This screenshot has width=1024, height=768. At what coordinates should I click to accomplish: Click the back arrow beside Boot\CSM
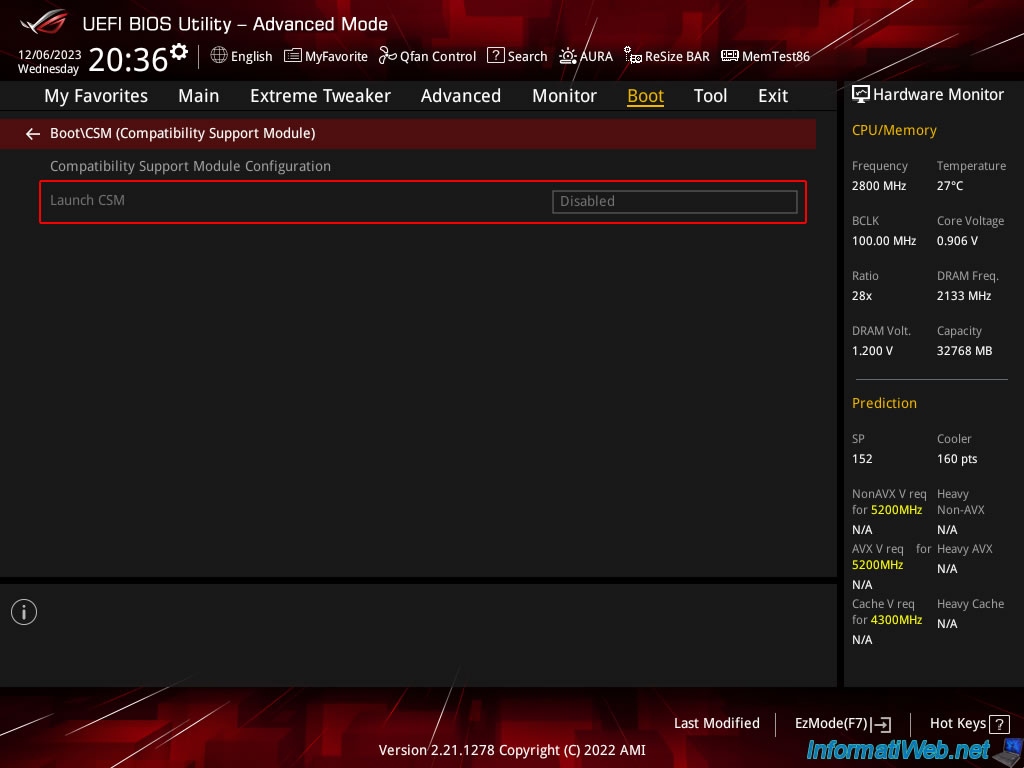pyautogui.click(x=33, y=133)
